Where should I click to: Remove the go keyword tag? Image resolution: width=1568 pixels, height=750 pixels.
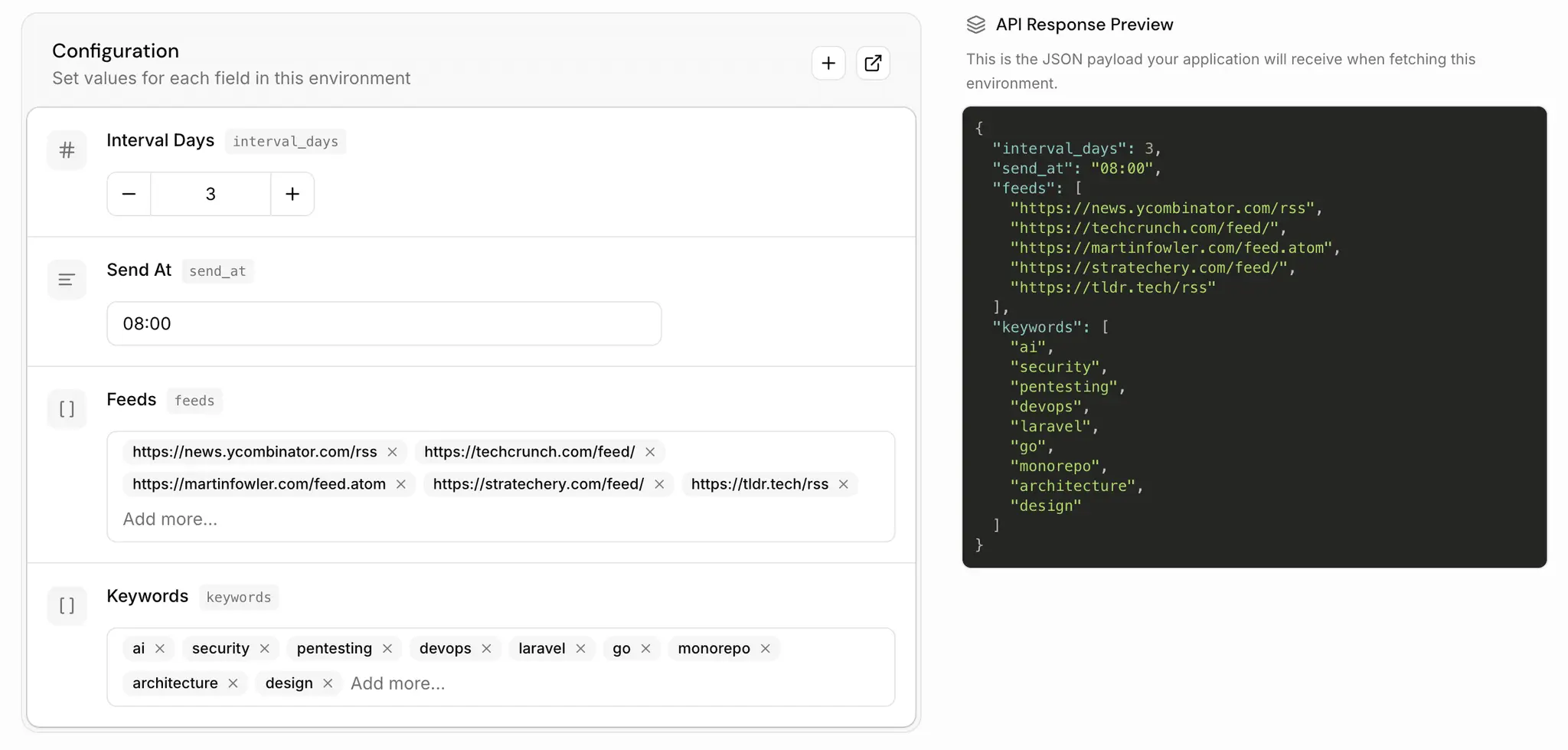point(645,648)
